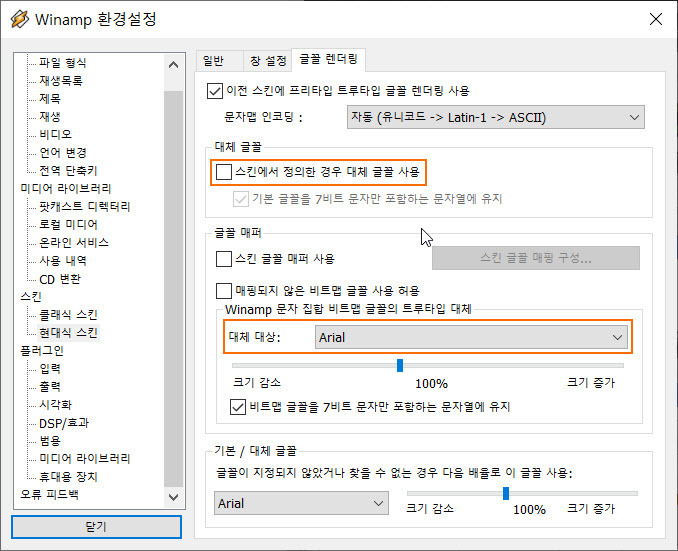Switch to the 창 설정 tab

(268, 61)
